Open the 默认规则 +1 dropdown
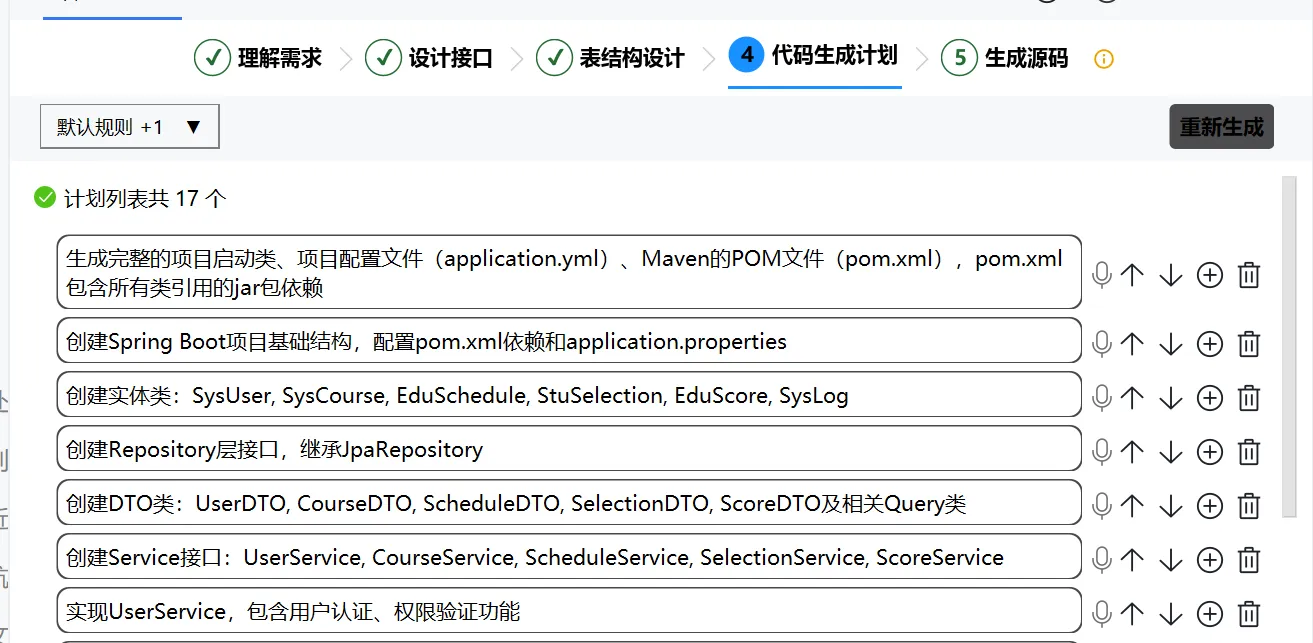Screen dimensions: 1313x643 [129, 127]
